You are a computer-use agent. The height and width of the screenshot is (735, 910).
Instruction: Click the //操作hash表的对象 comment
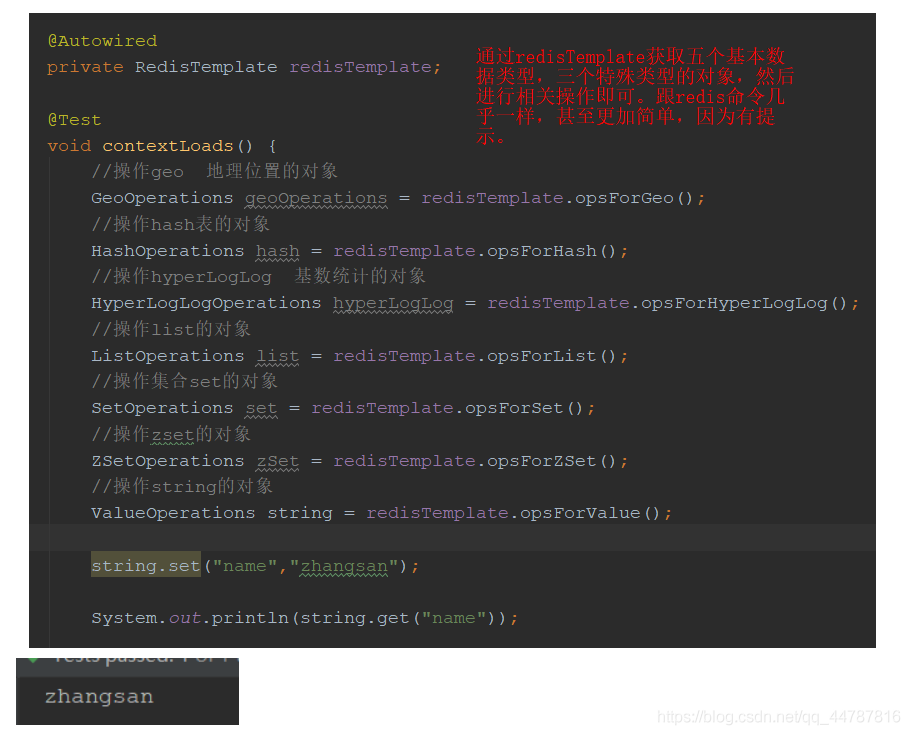tap(180, 224)
